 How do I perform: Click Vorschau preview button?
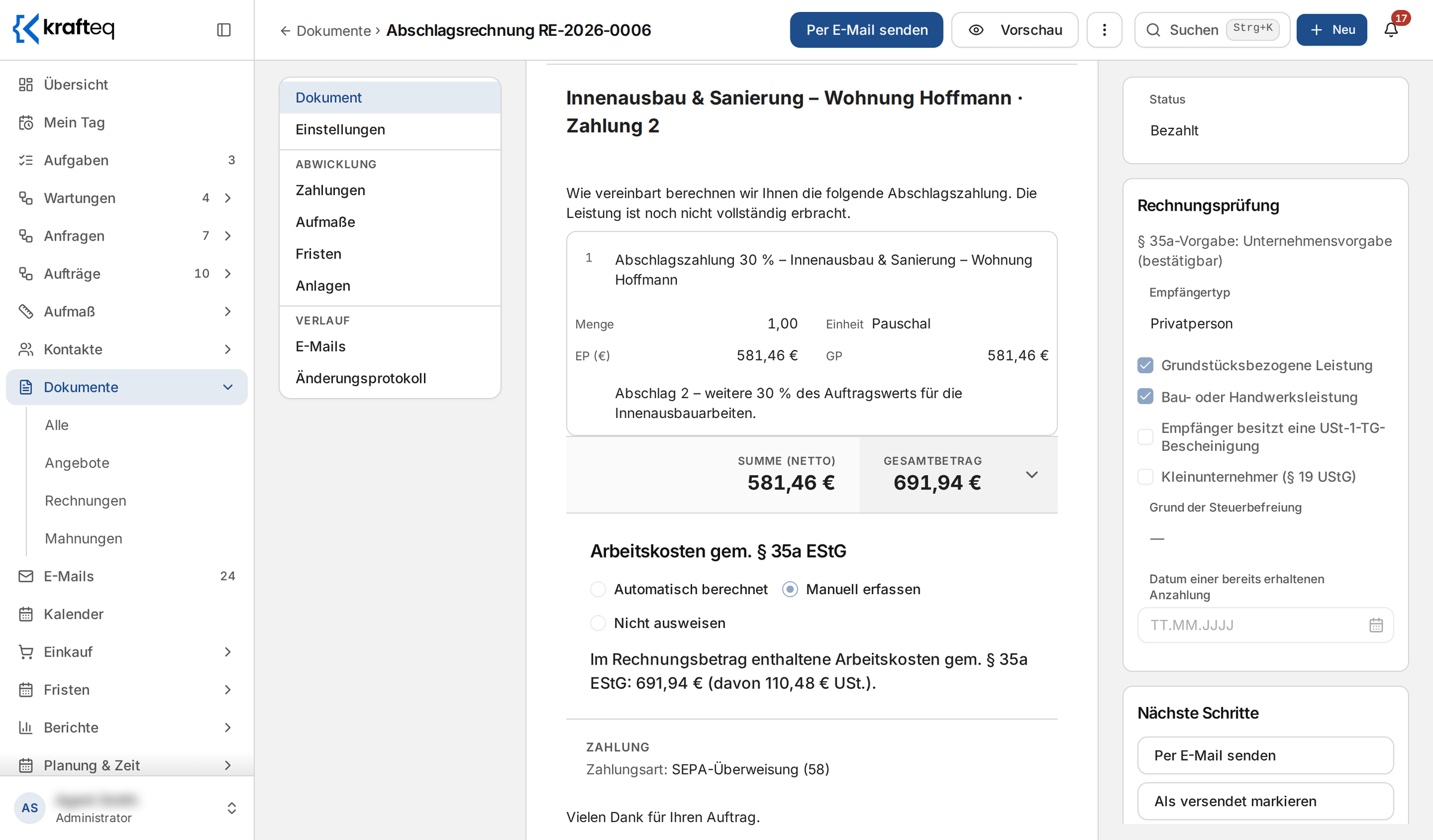point(1014,30)
